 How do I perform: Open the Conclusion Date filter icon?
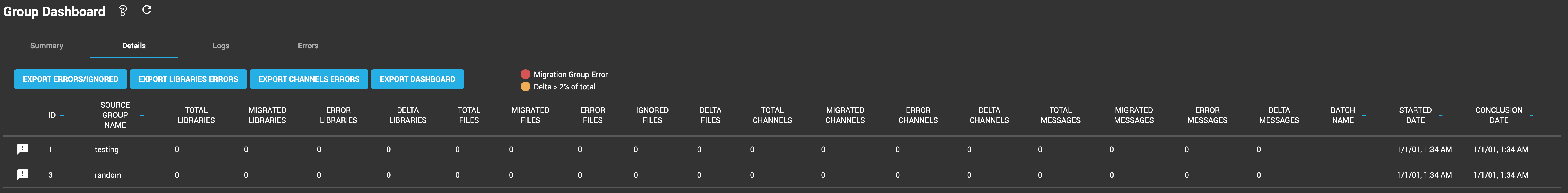point(1532,116)
